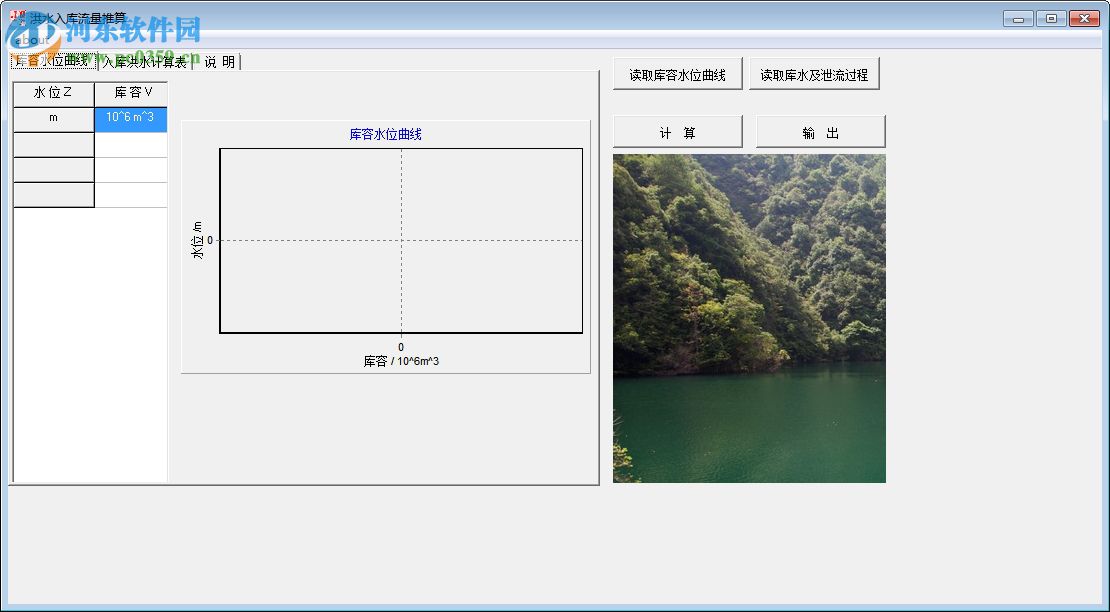Click 读取库容水位曲线 to load curve data
This screenshot has height=612, width=1110.
pos(677,73)
